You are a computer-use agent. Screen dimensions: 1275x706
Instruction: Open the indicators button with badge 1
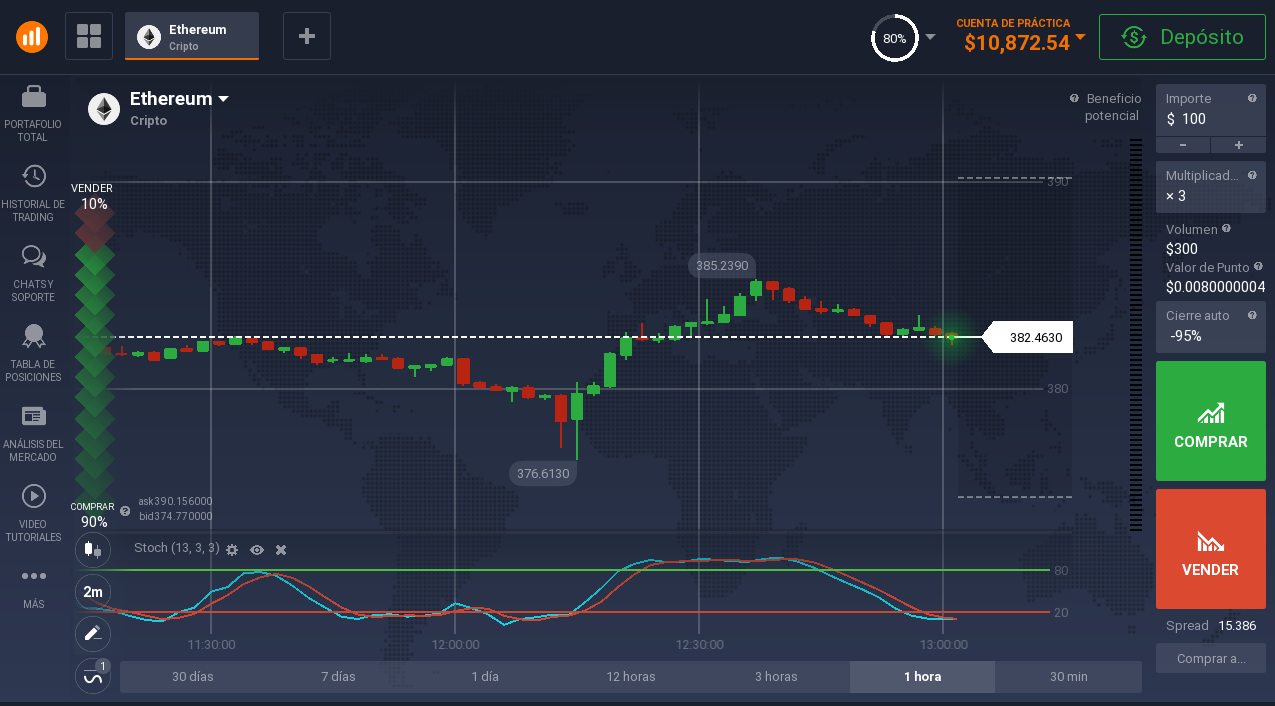93,676
